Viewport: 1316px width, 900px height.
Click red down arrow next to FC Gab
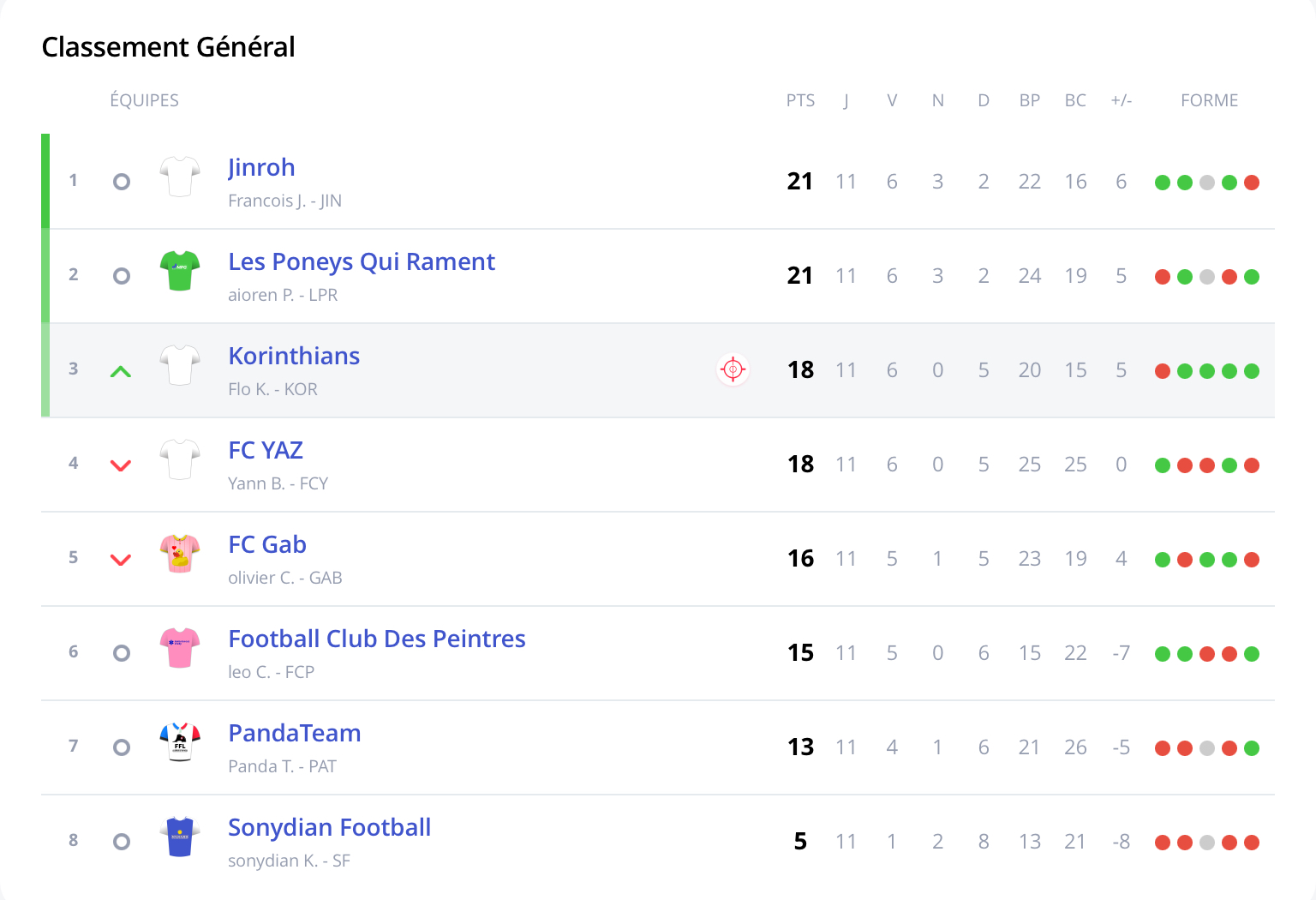pyautogui.click(x=121, y=560)
